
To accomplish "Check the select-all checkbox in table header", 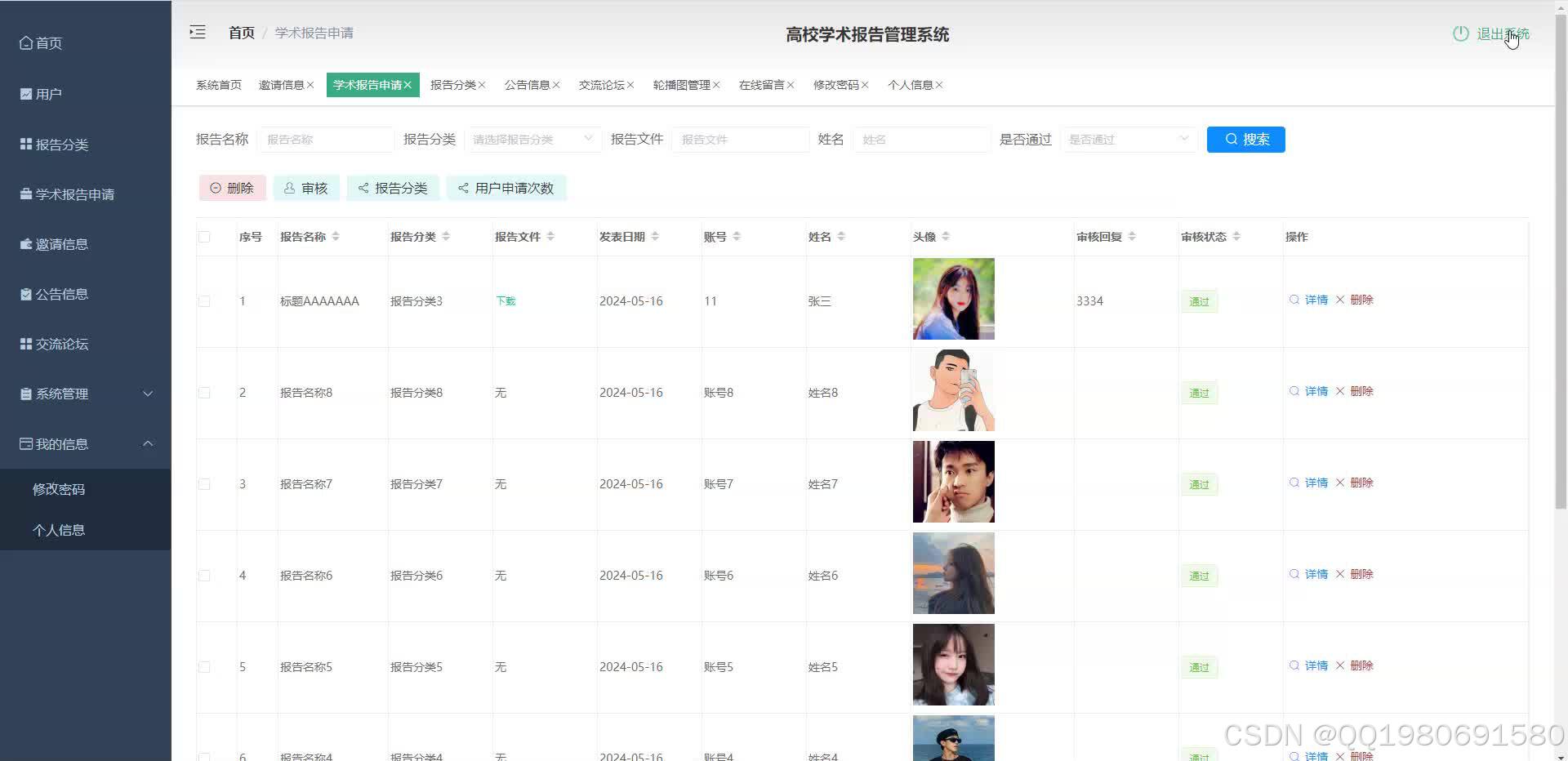I will click(x=204, y=235).
